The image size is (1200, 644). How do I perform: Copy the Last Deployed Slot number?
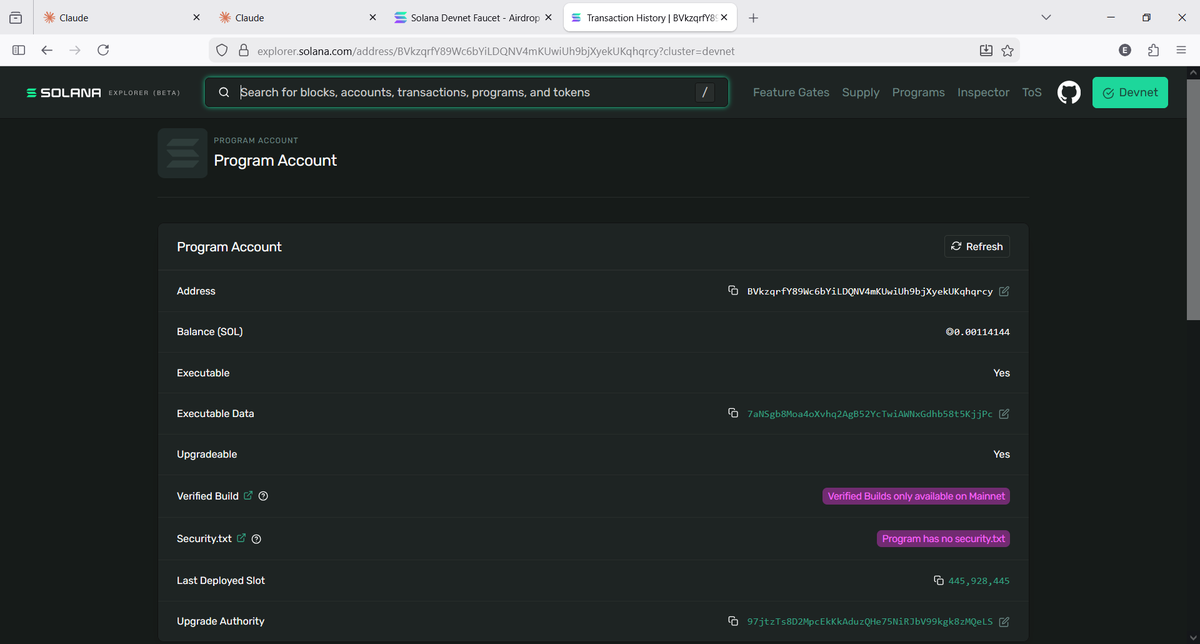(938, 580)
